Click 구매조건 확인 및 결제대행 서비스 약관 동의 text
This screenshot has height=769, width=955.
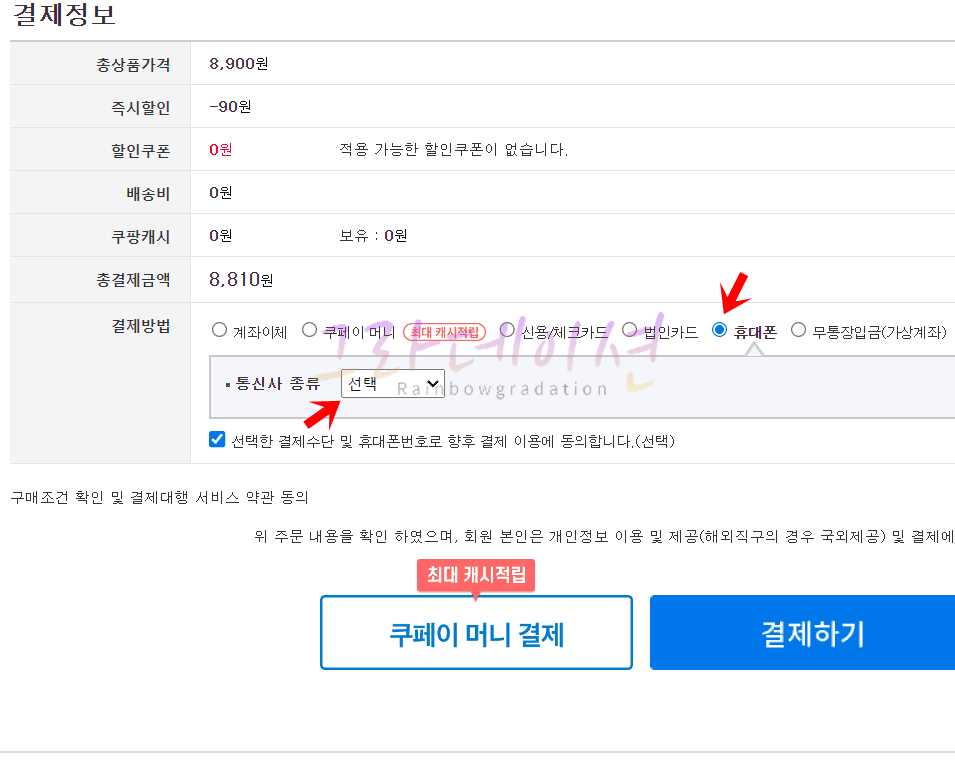point(160,497)
